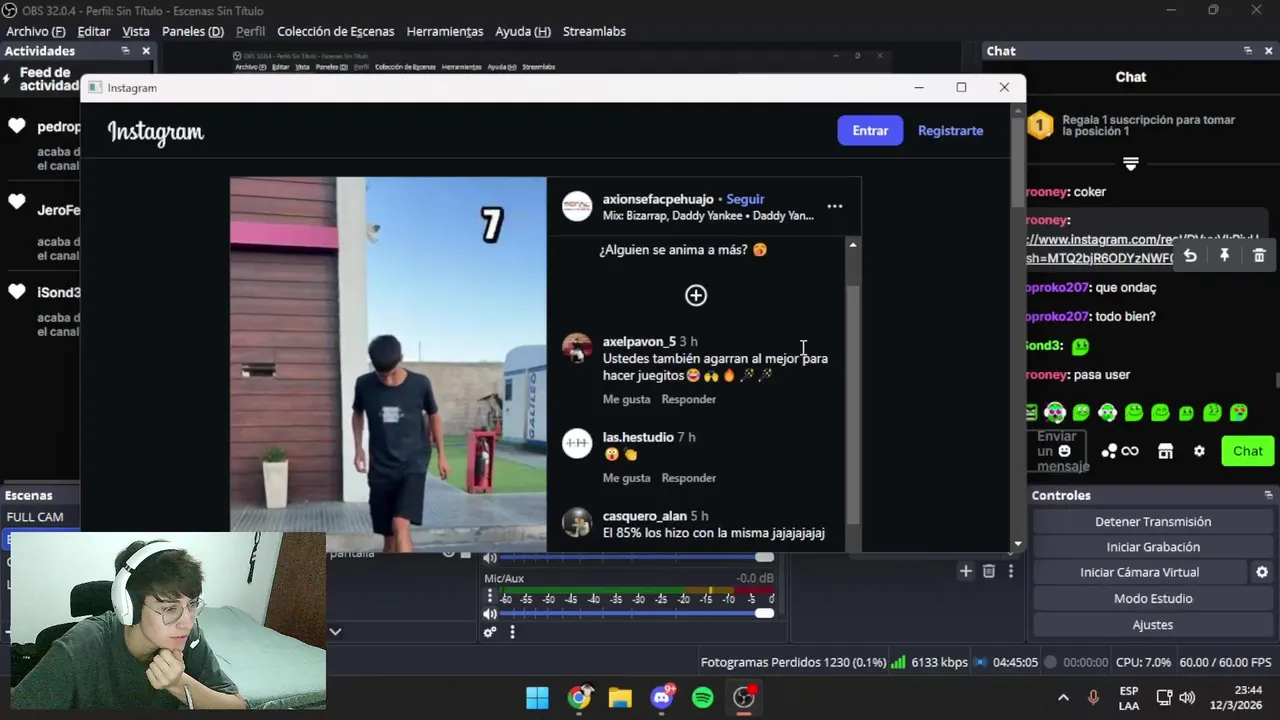
Task: Select the FULL CAM scene
Action: click(x=35, y=517)
